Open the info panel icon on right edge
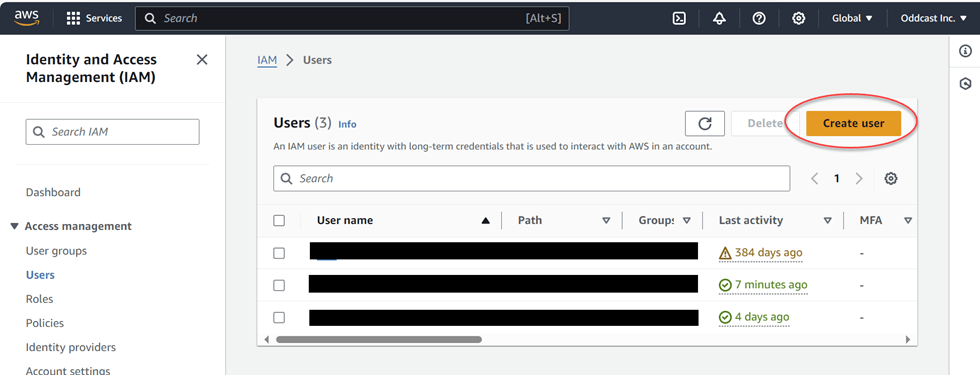The image size is (980, 375). 965,51
